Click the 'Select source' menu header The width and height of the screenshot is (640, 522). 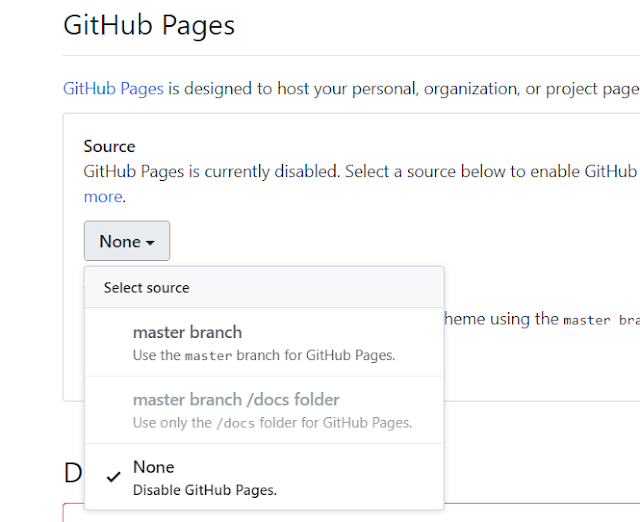tap(264, 287)
